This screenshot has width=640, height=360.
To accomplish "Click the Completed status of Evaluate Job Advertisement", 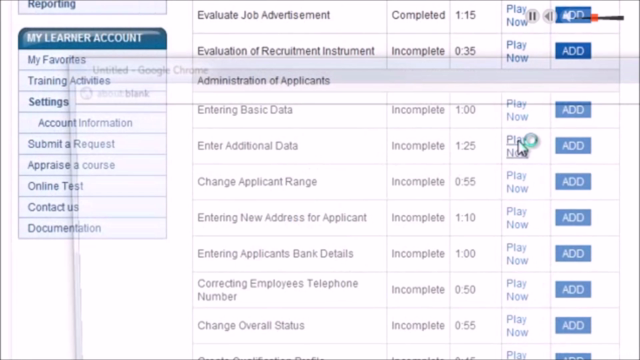I will tap(418, 15).
